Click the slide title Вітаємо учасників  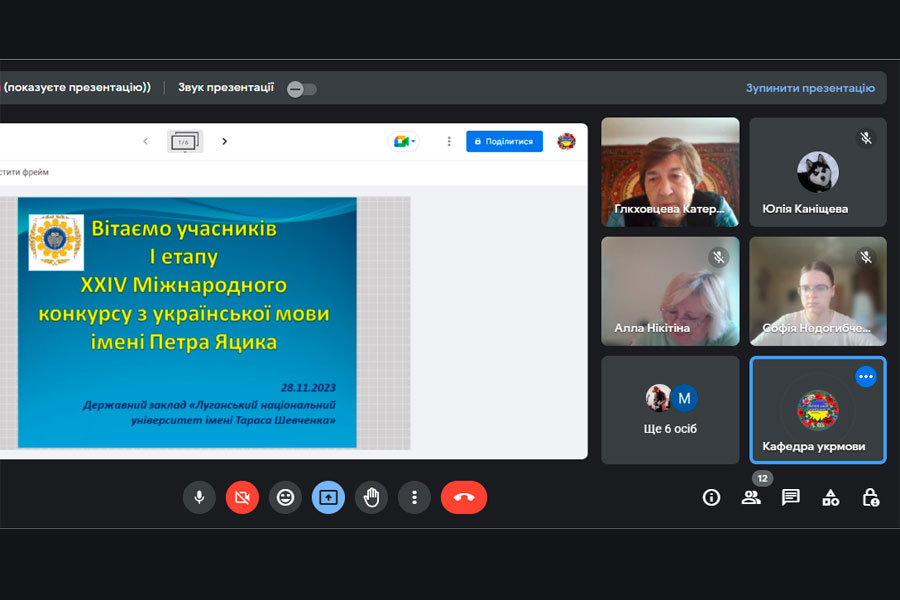tap(184, 229)
